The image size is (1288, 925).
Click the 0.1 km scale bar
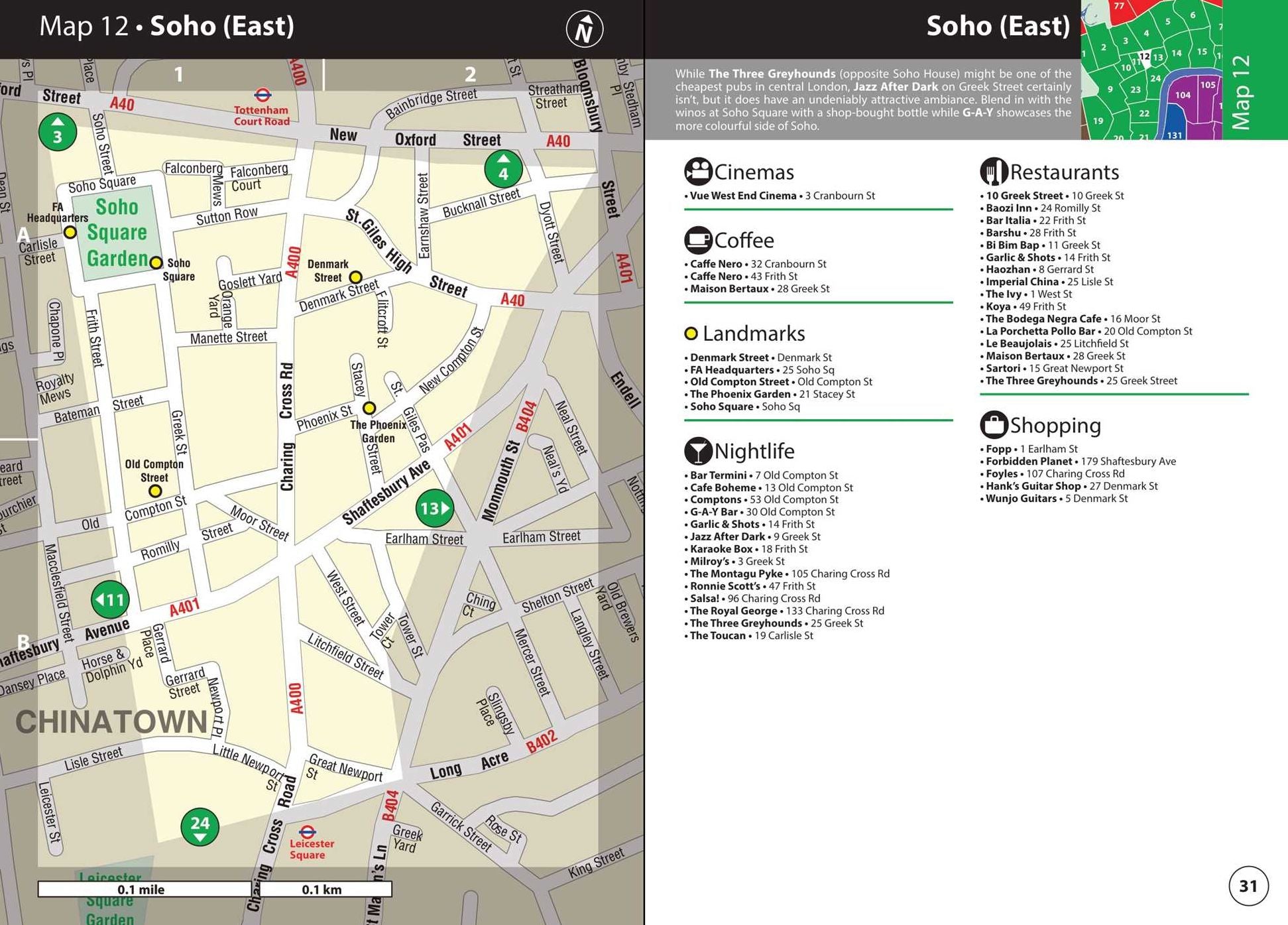(322, 889)
